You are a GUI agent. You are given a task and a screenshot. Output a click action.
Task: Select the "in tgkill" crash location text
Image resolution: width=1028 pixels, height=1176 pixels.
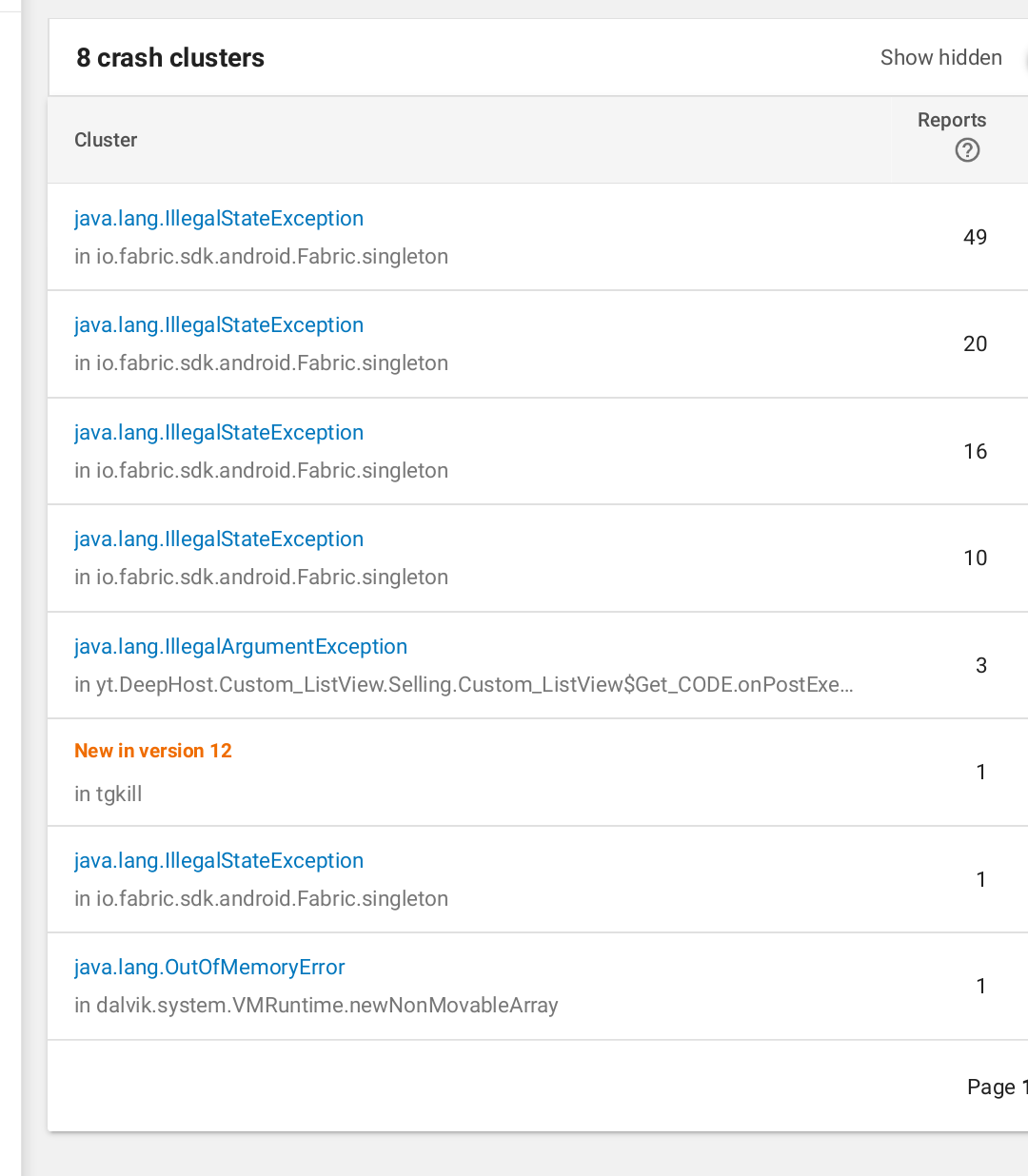coord(109,794)
